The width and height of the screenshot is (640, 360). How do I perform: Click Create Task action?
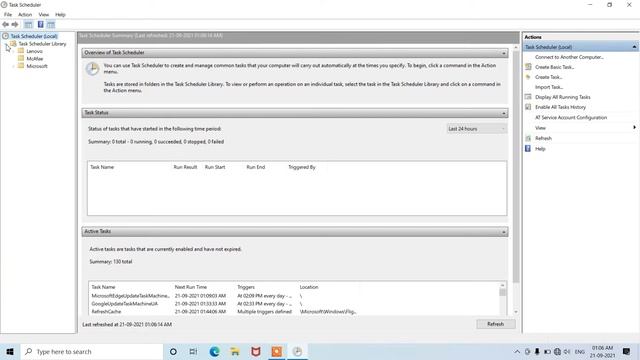click(549, 77)
